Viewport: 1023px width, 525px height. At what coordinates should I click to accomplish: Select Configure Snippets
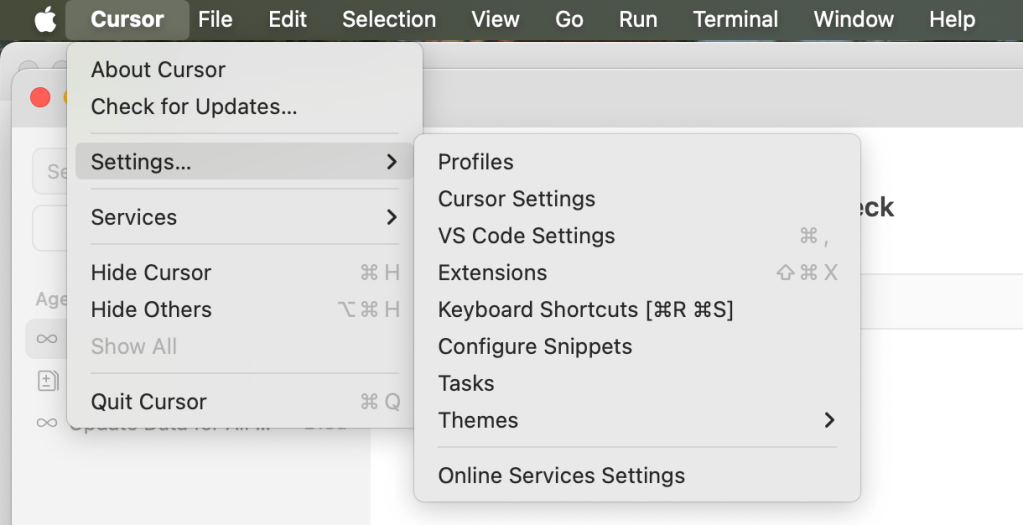coord(535,347)
